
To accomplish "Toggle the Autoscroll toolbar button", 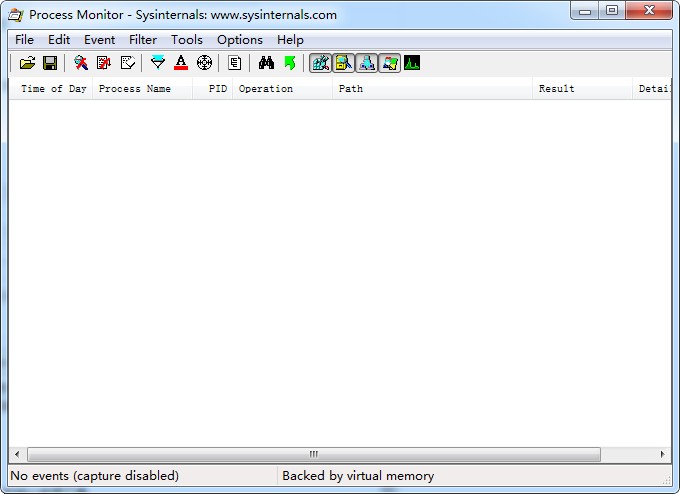I will pos(104,63).
